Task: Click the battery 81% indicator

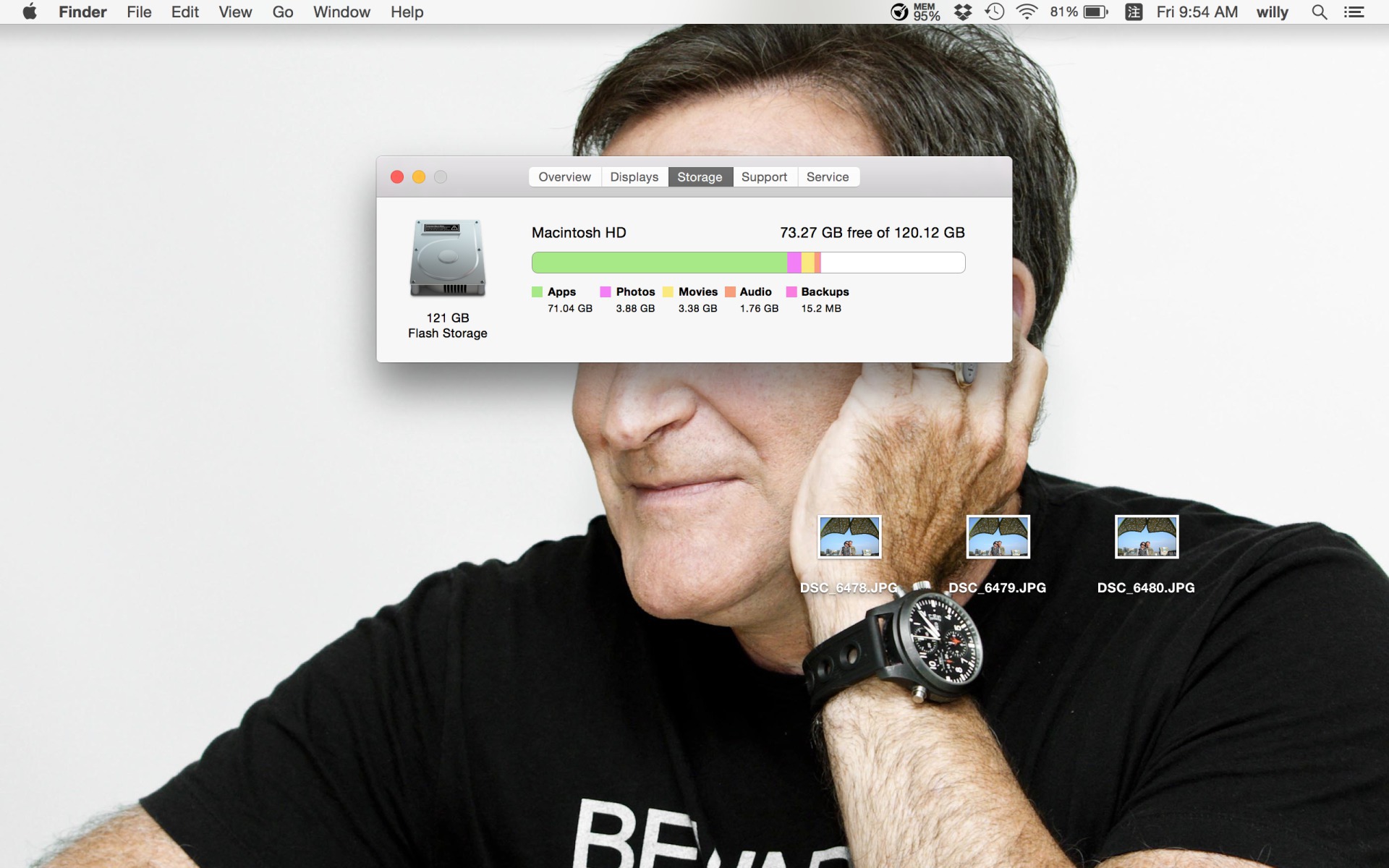Action: 1079,12
